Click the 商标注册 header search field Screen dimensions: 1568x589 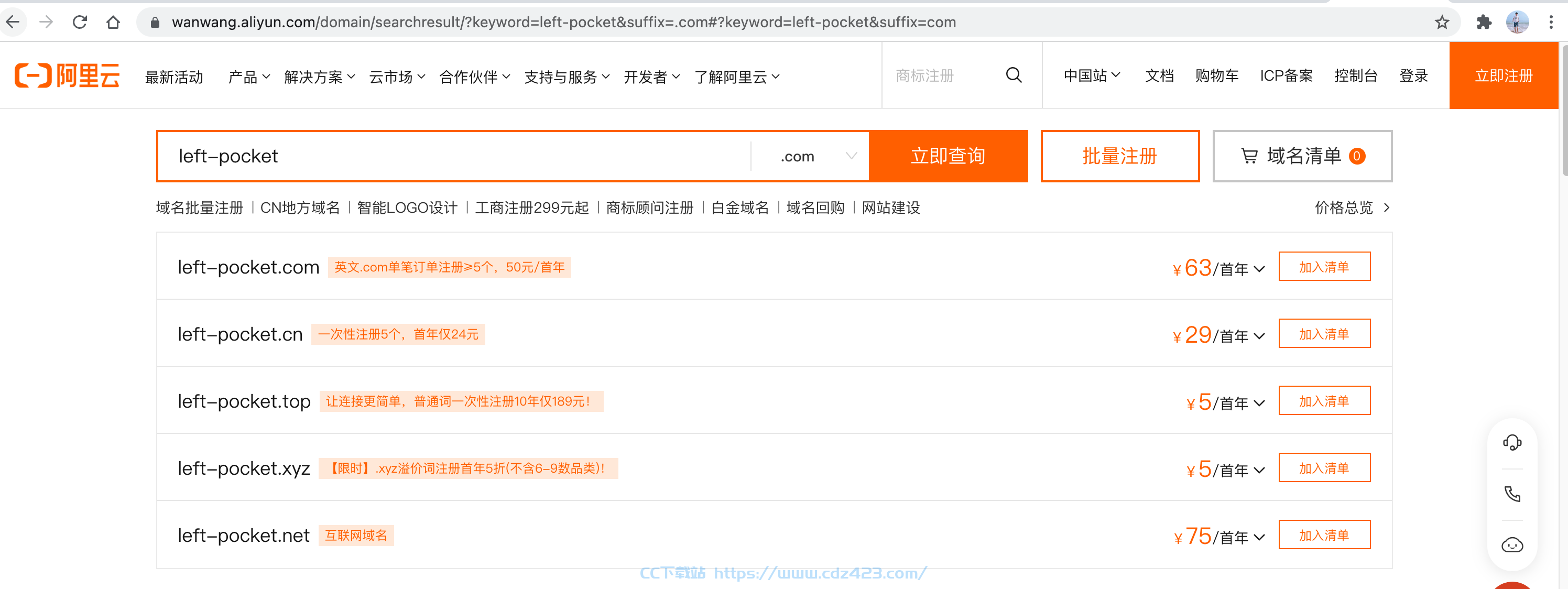[x=943, y=75]
